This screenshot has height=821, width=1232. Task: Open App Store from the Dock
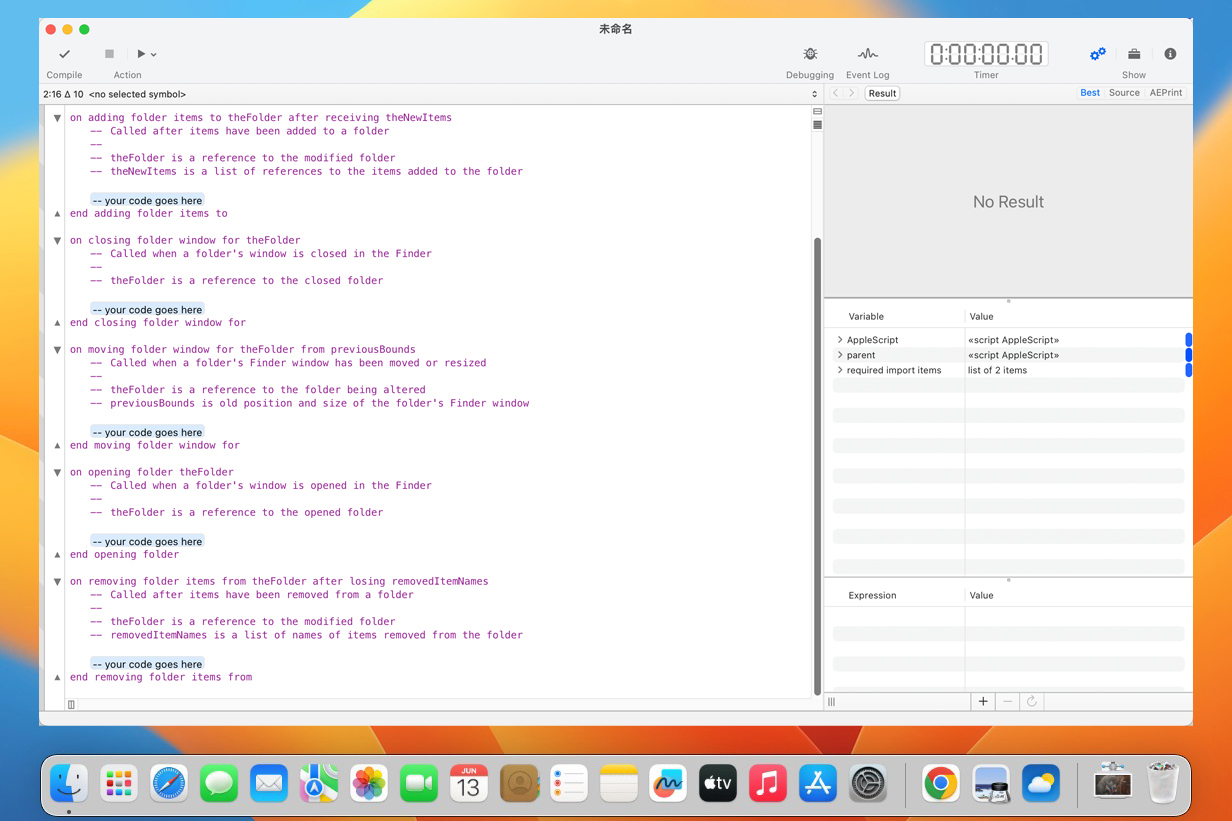pyautogui.click(x=817, y=783)
